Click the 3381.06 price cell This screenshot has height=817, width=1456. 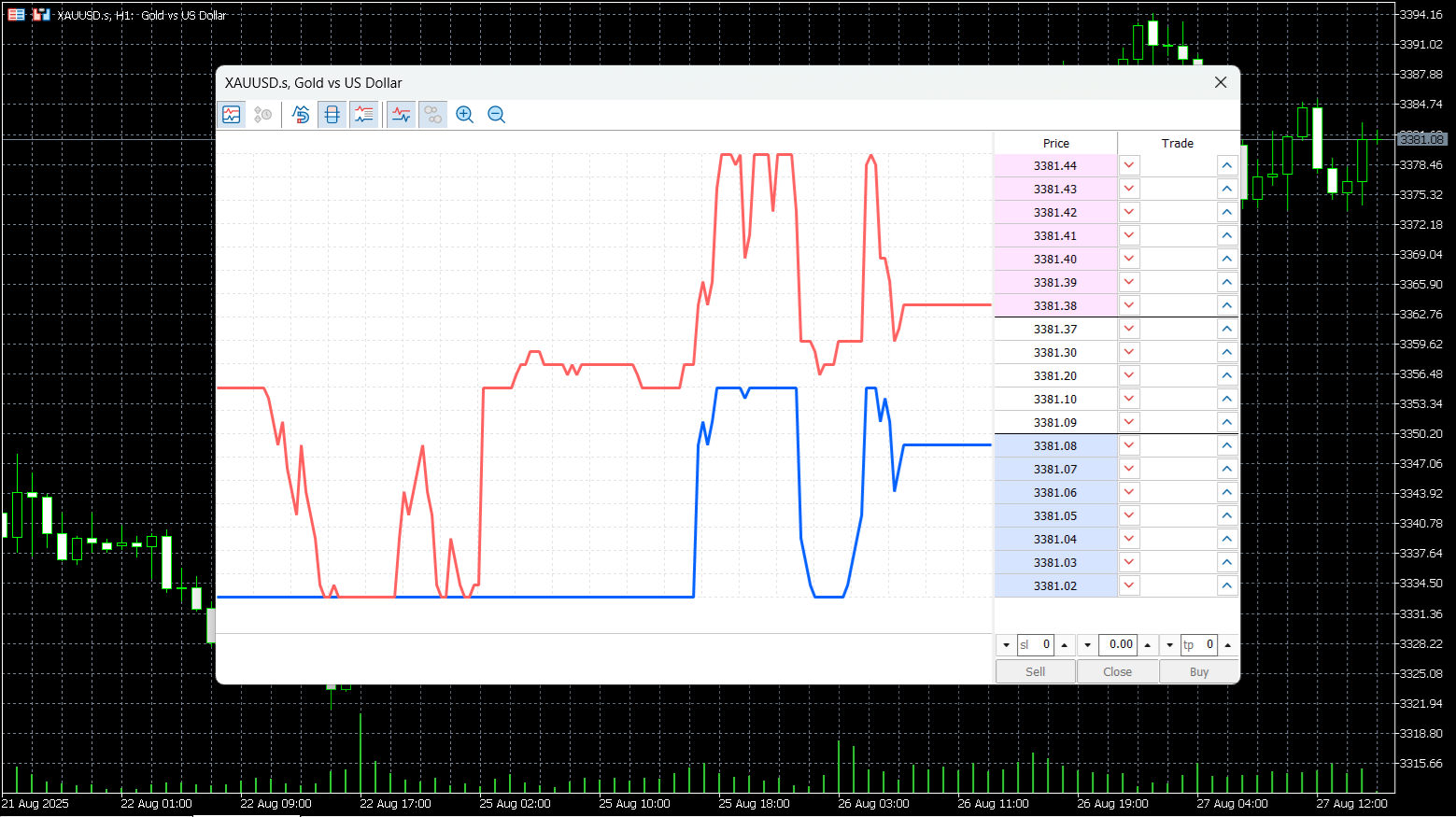click(x=1055, y=492)
